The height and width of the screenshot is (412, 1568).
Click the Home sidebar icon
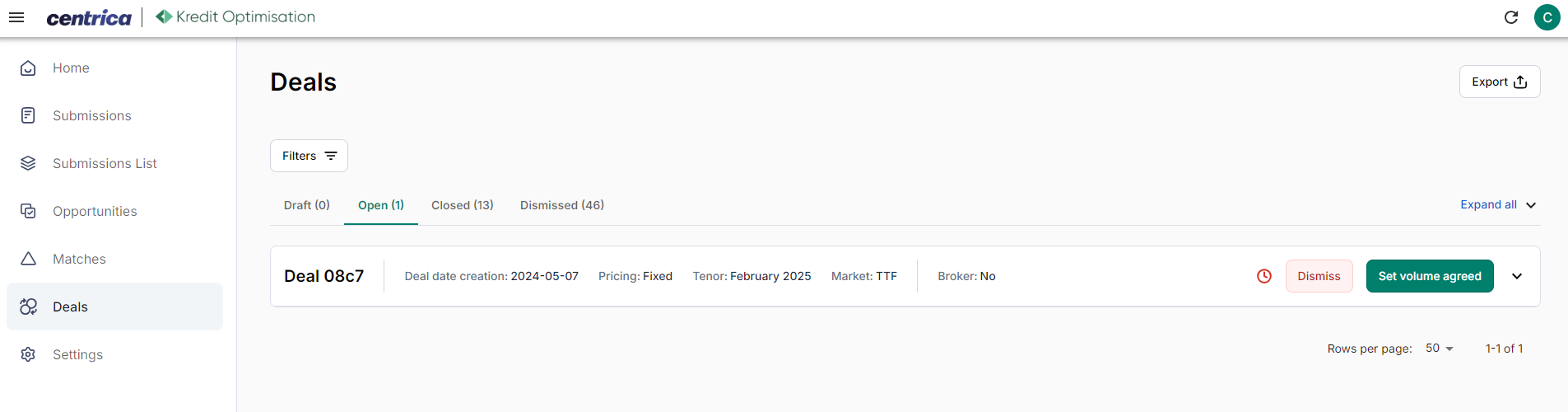tap(28, 68)
